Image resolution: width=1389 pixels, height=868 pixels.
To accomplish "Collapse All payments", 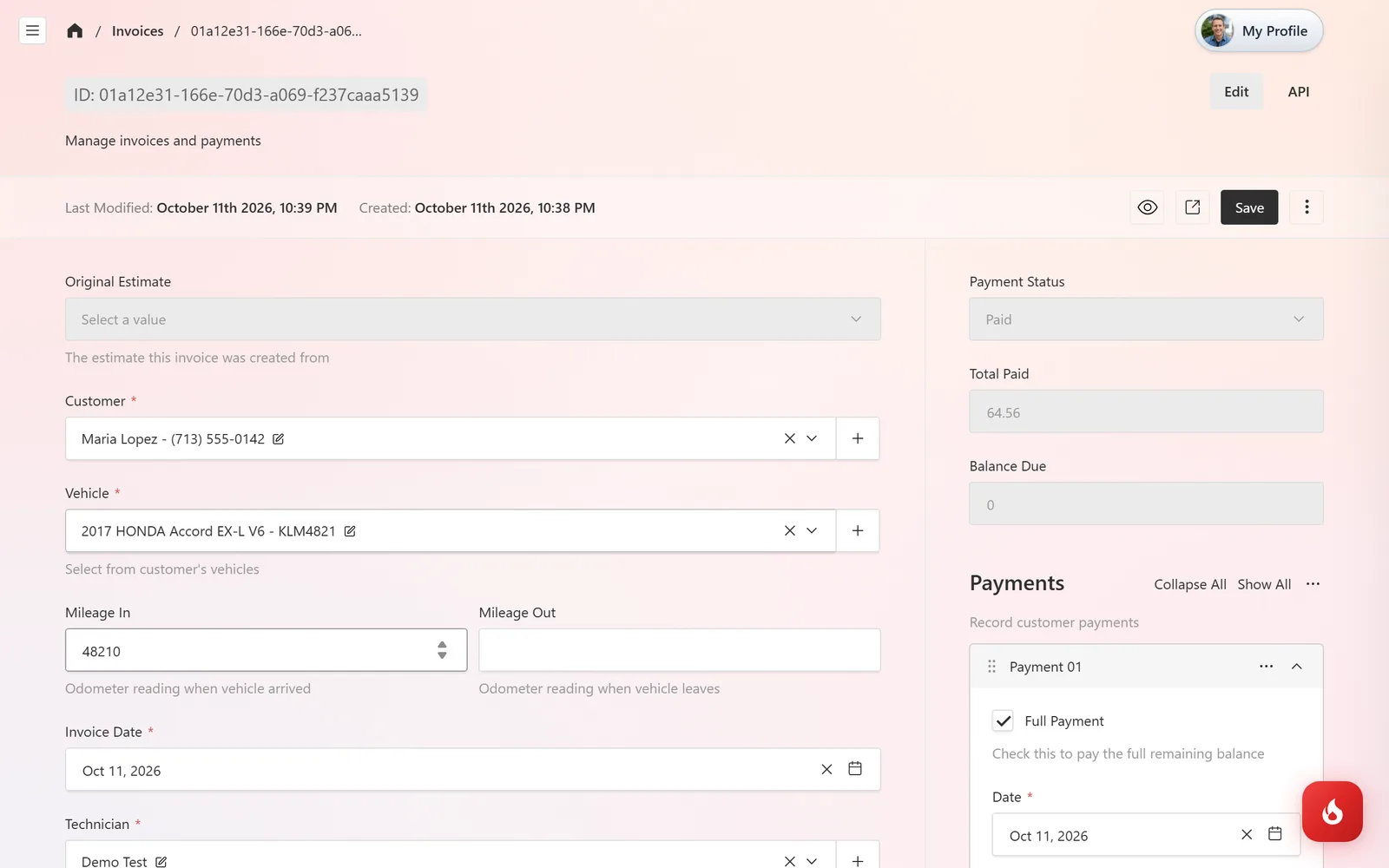I will [x=1190, y=584].
